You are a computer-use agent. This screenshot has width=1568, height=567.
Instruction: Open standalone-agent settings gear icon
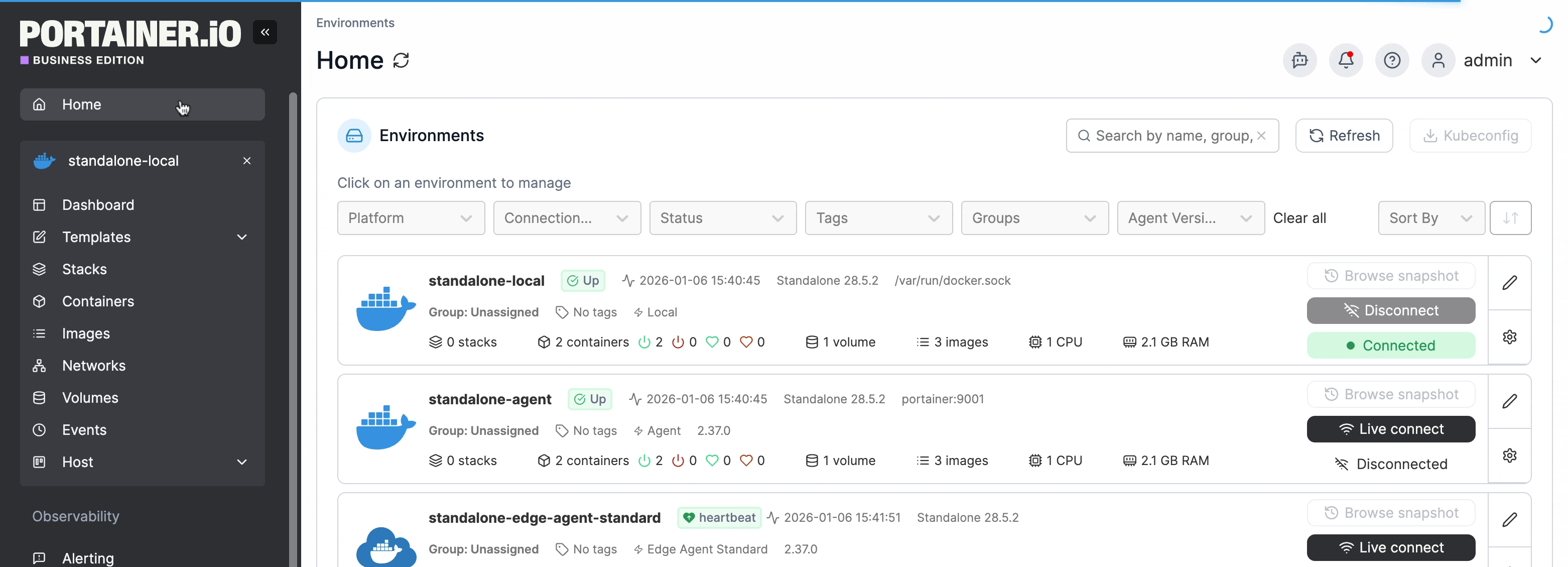pyautogui.click(x=1509, y=456)
